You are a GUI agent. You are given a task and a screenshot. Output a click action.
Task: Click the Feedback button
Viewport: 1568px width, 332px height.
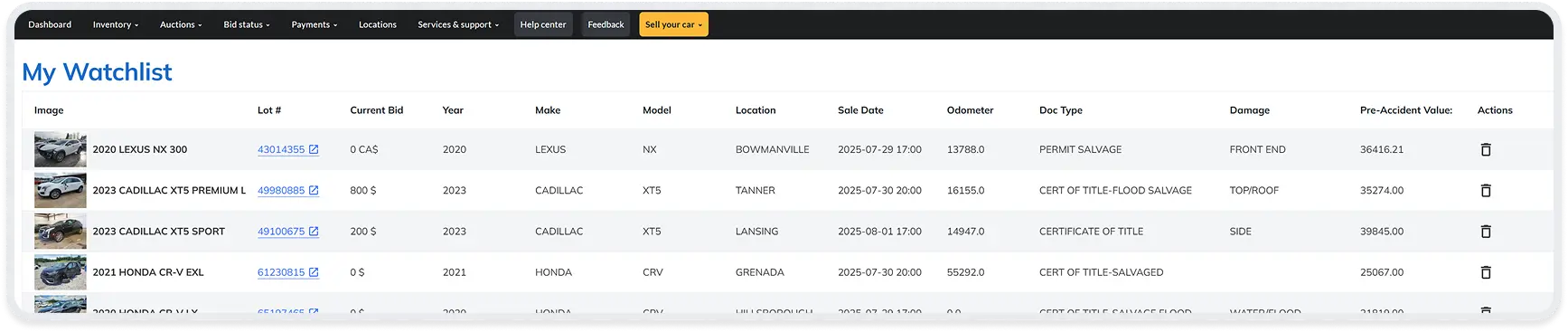point(606,24)
